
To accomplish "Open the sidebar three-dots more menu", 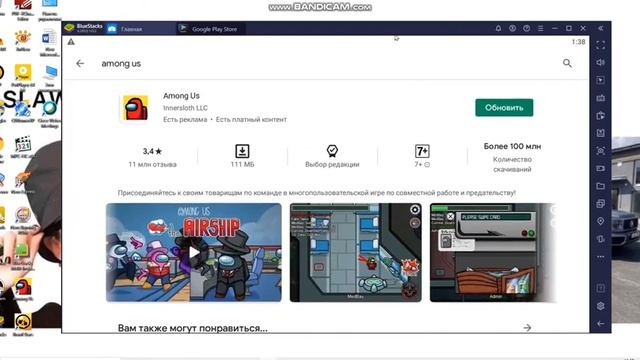I will 600,257.
